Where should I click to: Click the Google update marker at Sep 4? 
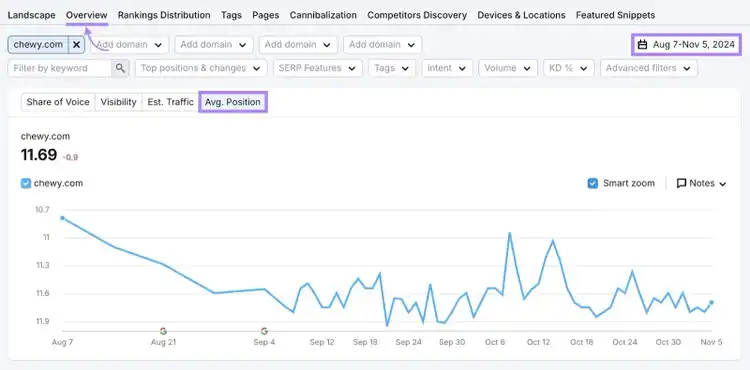coord(264,331)
